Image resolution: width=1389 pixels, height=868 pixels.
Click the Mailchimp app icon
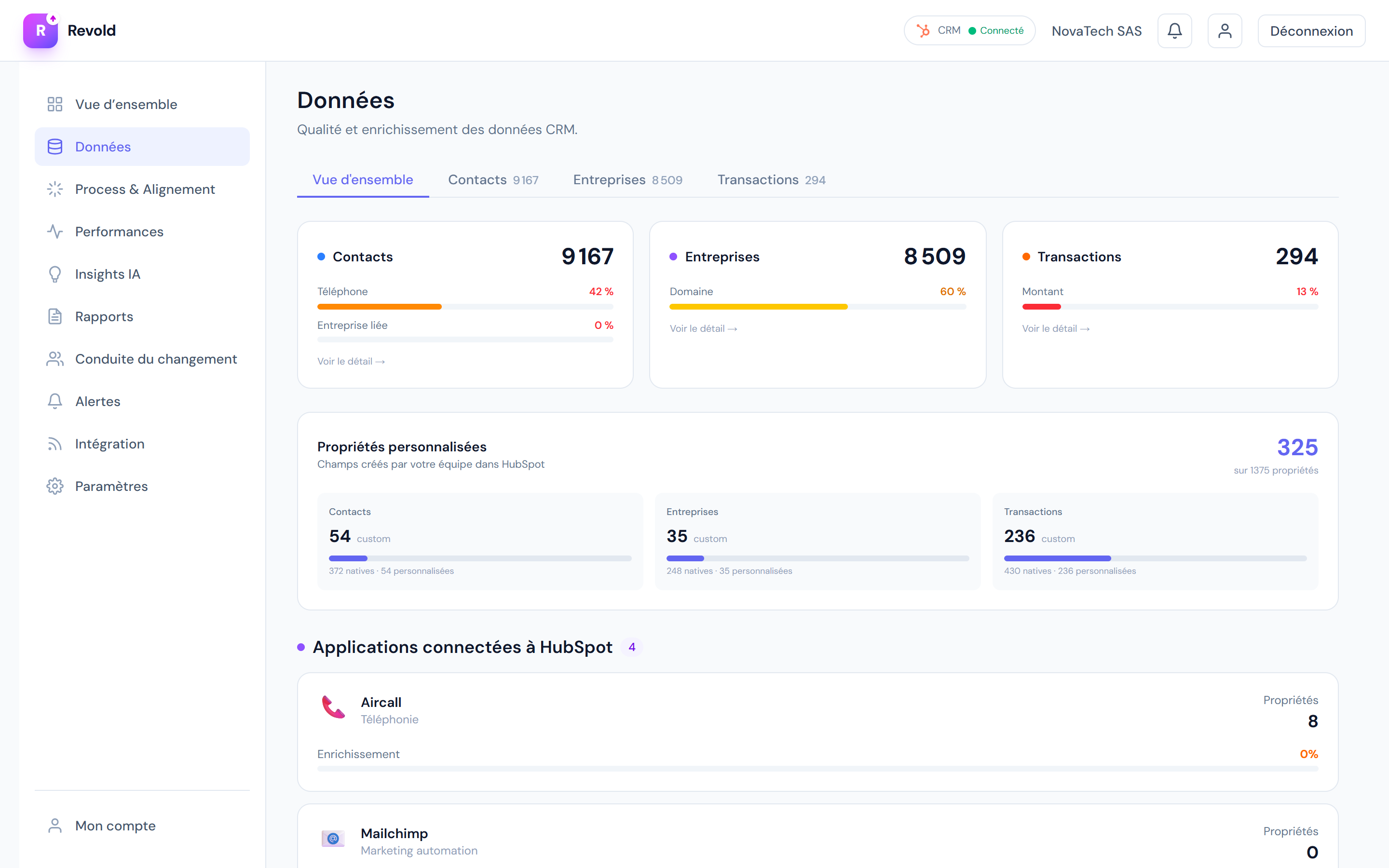coord(333,839)
